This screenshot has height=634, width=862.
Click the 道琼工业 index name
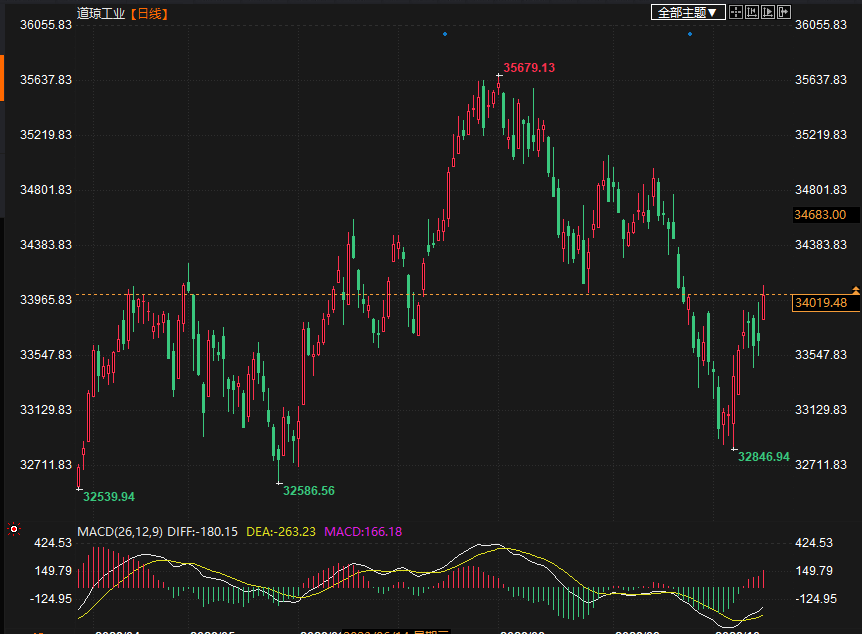pyautogui.click(x=101, y=13)
